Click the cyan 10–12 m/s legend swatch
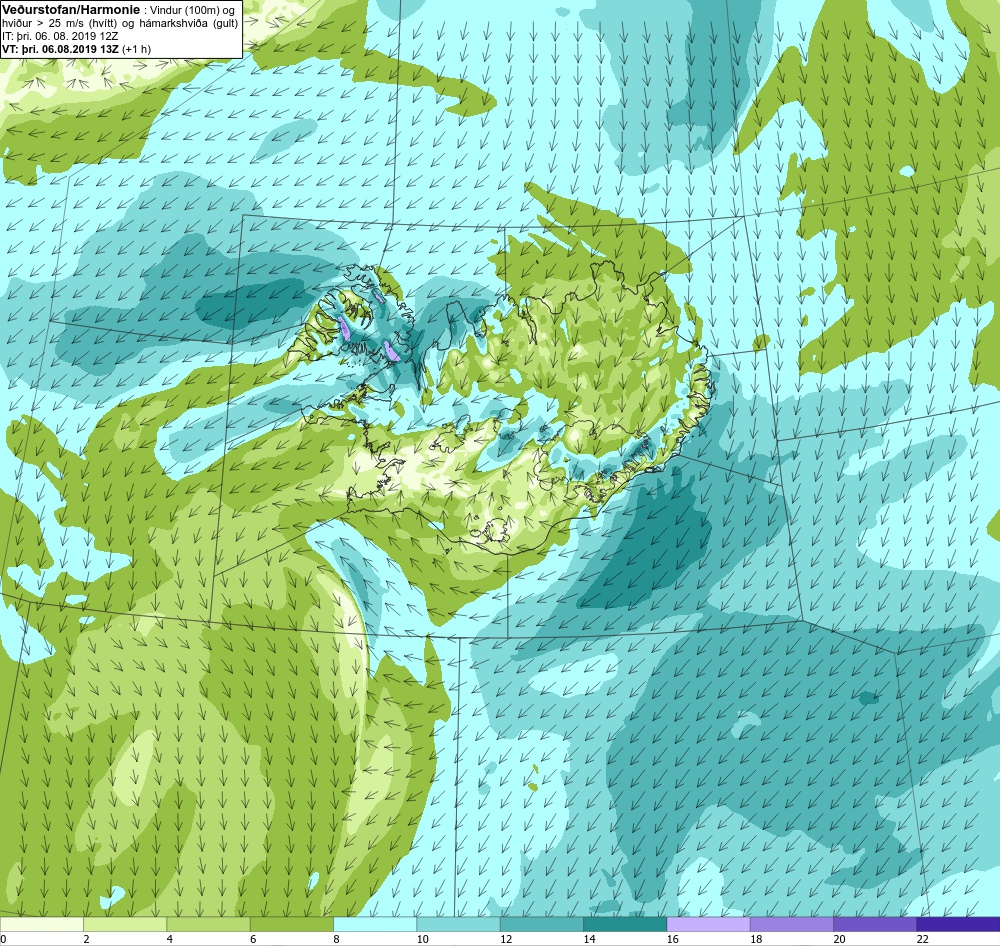The image size is (1000, 946). 458,924
